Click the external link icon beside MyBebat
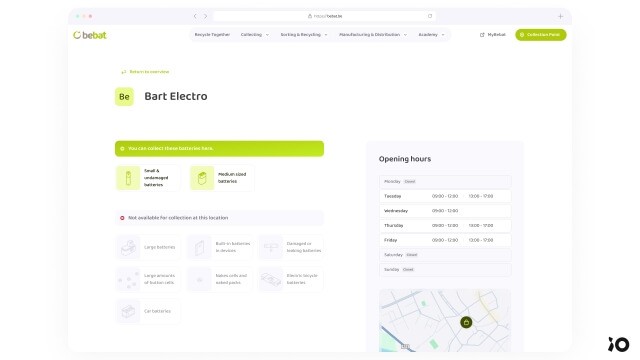This screenshot has height=360, width=640. pyautogui.click(x=482, y=35)
